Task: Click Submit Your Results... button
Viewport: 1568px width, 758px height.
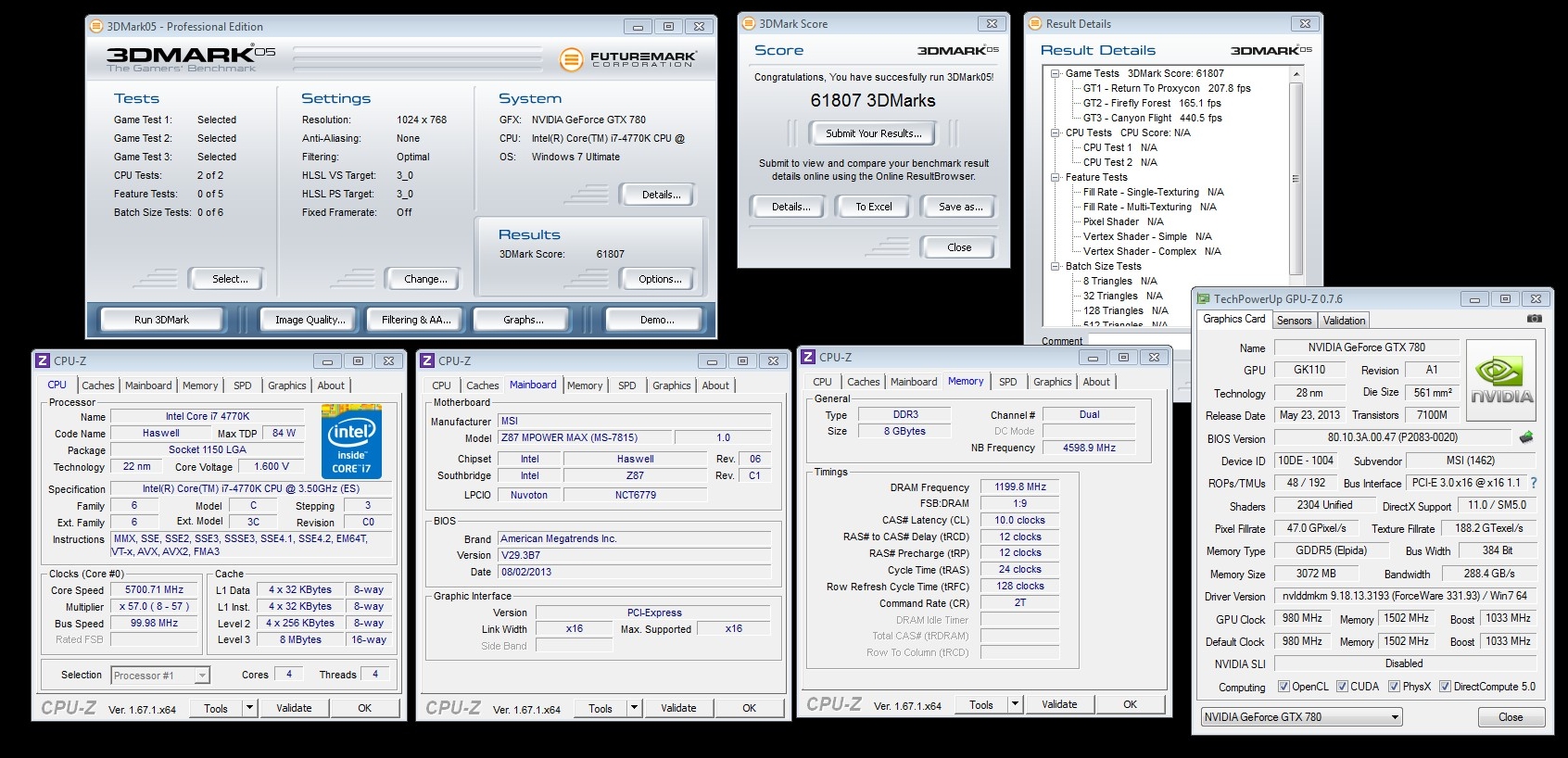Action: (x=874, y=133)
